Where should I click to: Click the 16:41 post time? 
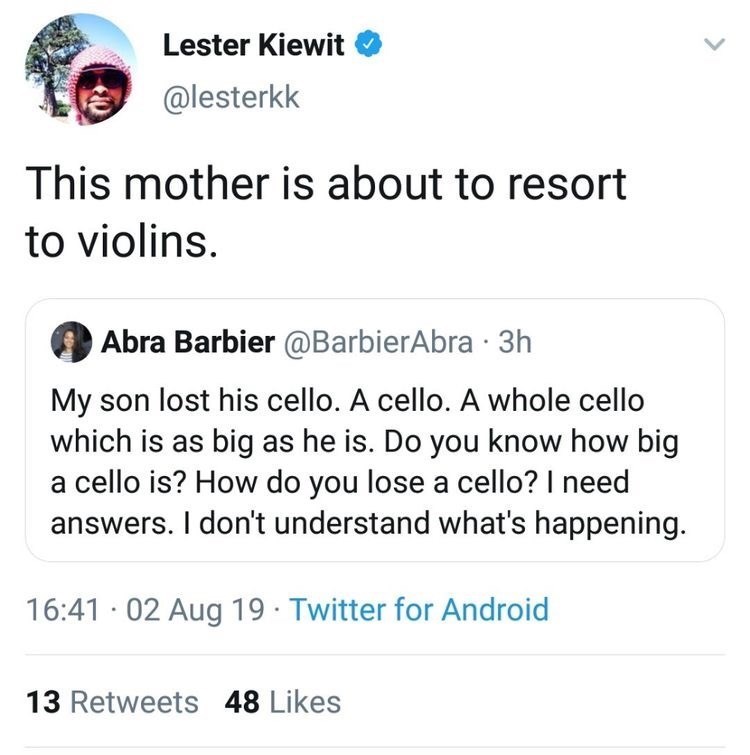coord(59,609)
